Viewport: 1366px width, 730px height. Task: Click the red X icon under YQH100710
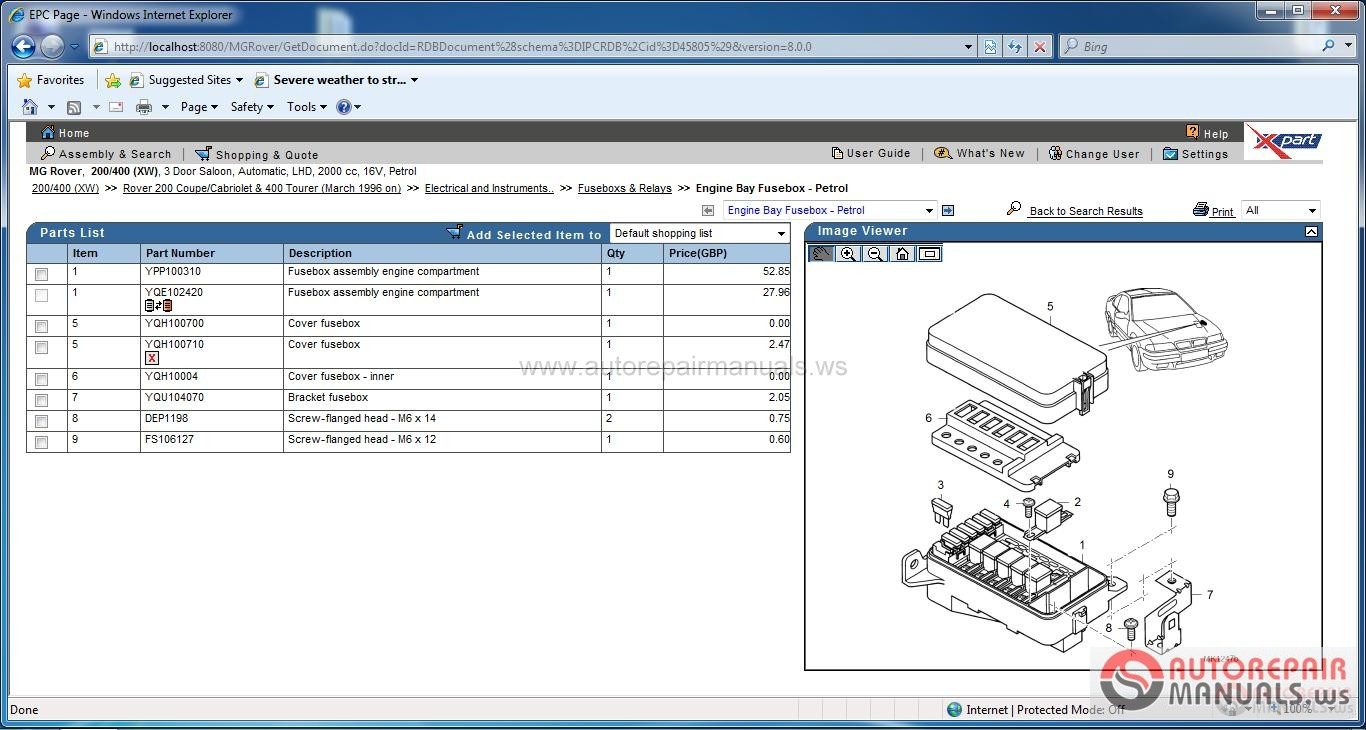click(152, 358)
